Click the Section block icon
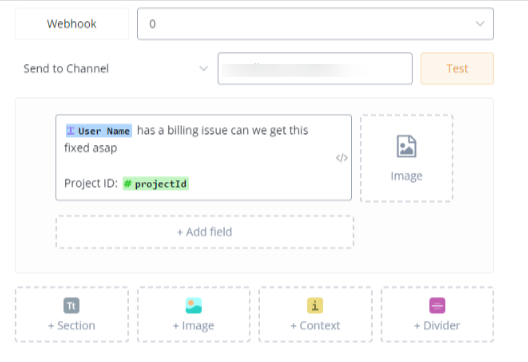Viewport: 528px width, 362px height. click(71, 305)
